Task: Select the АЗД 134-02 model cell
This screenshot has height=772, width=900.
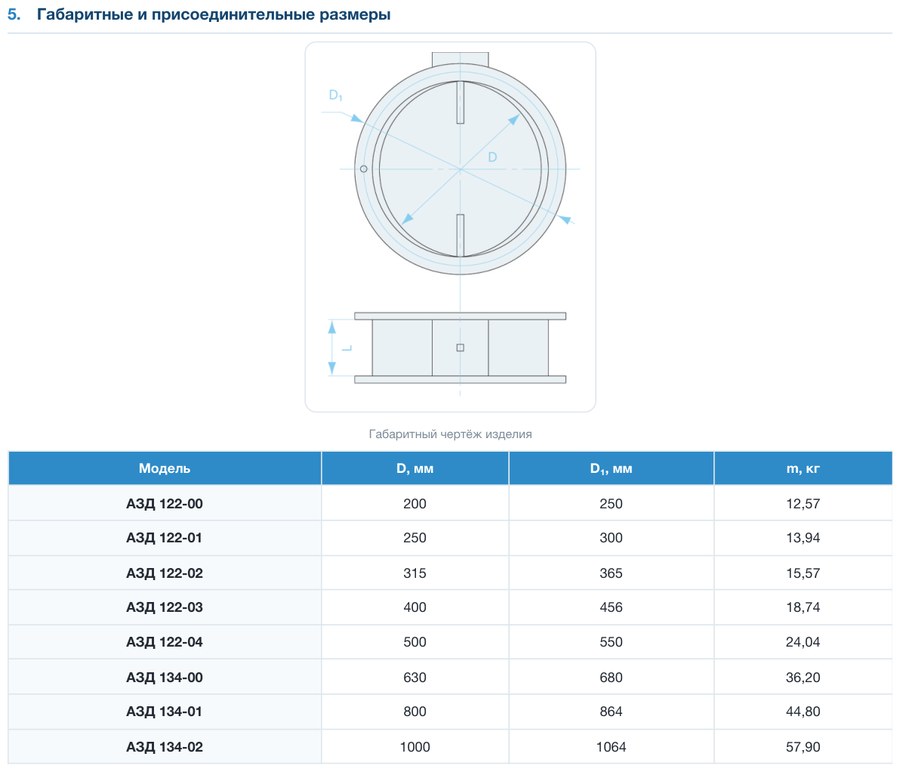Action: (x=164, y=747)
